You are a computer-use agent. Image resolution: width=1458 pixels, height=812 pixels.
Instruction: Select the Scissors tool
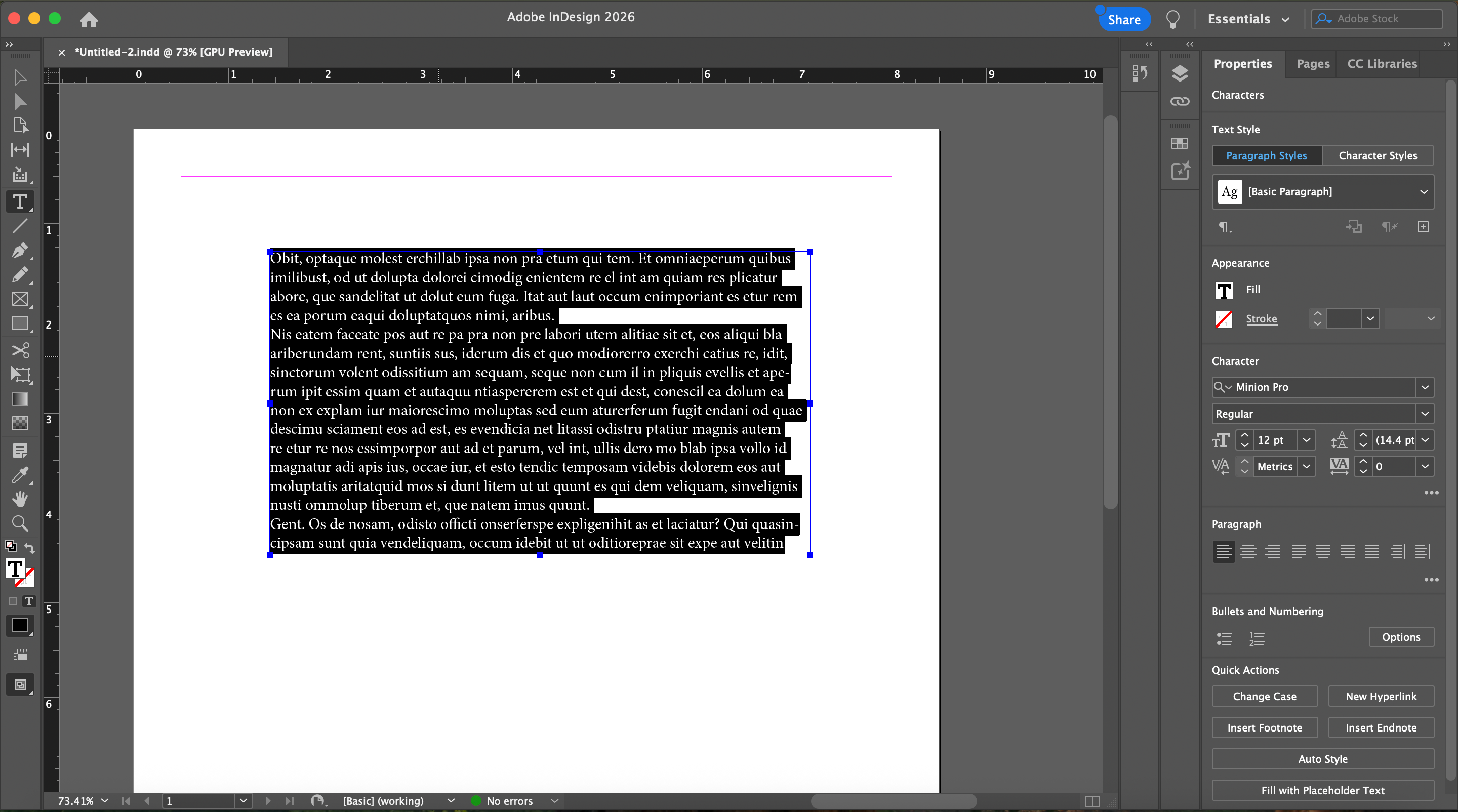pyautogui.click(x=20, y=350)
